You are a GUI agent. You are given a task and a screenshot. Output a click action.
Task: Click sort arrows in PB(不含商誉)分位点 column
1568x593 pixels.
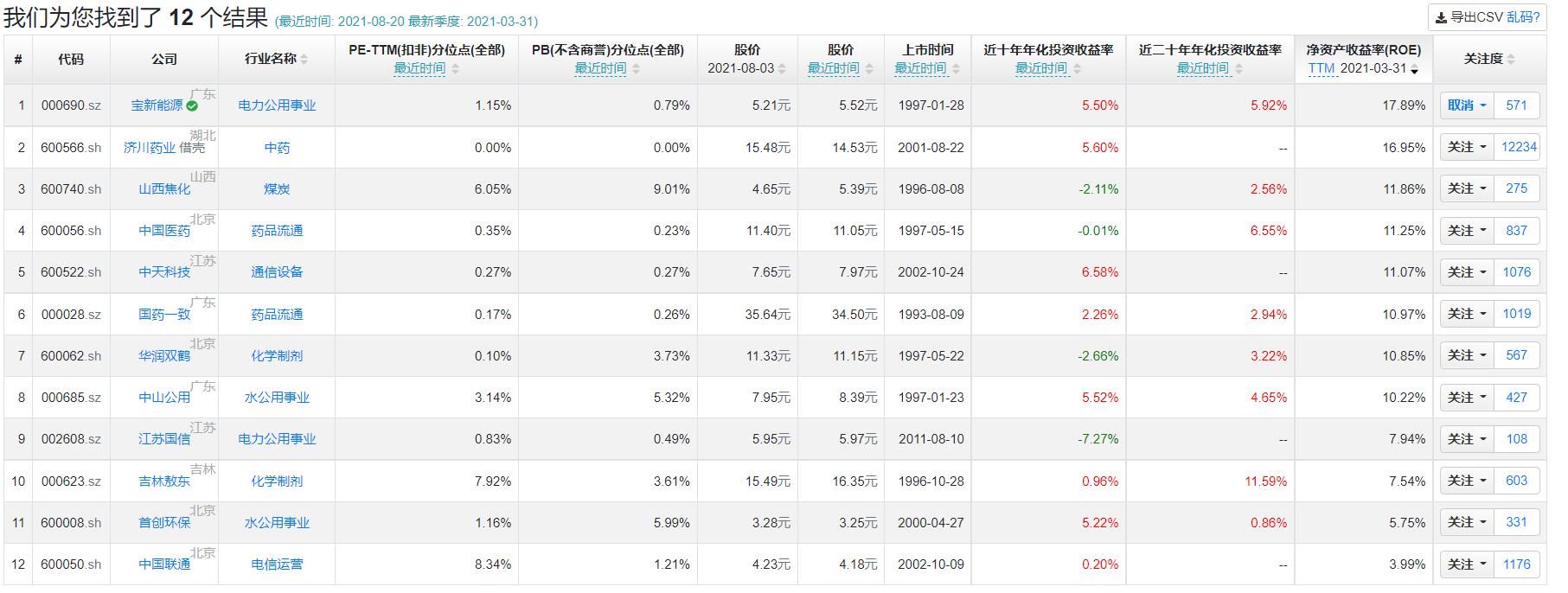pyautogui.click(x=637, y=69)
